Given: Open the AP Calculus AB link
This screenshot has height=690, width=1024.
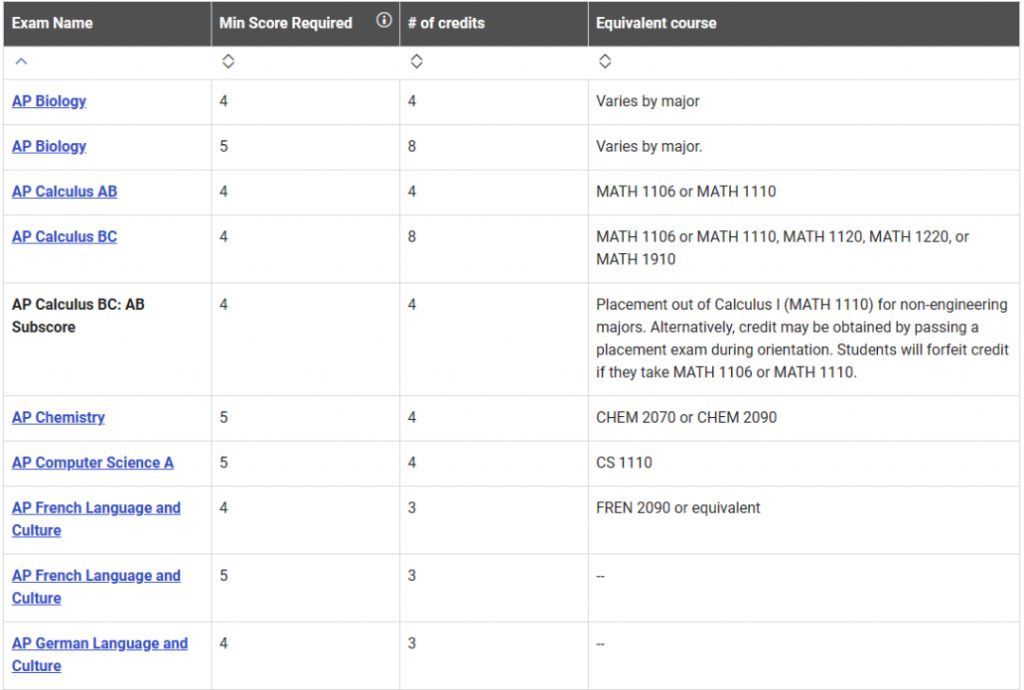Looking at the screenshot, I should [64, 191].
